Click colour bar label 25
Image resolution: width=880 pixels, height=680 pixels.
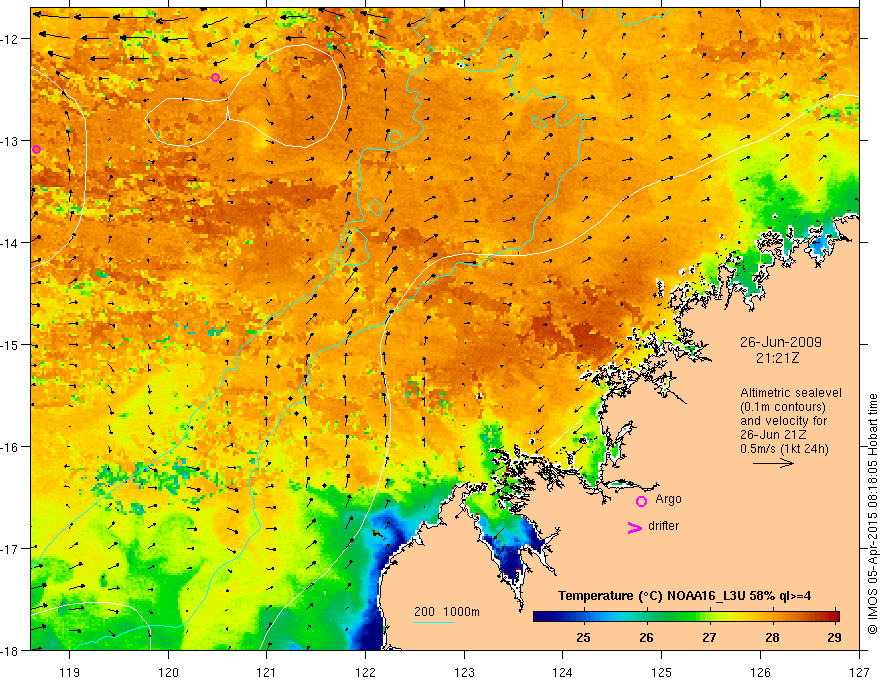[x=583, y=638]
